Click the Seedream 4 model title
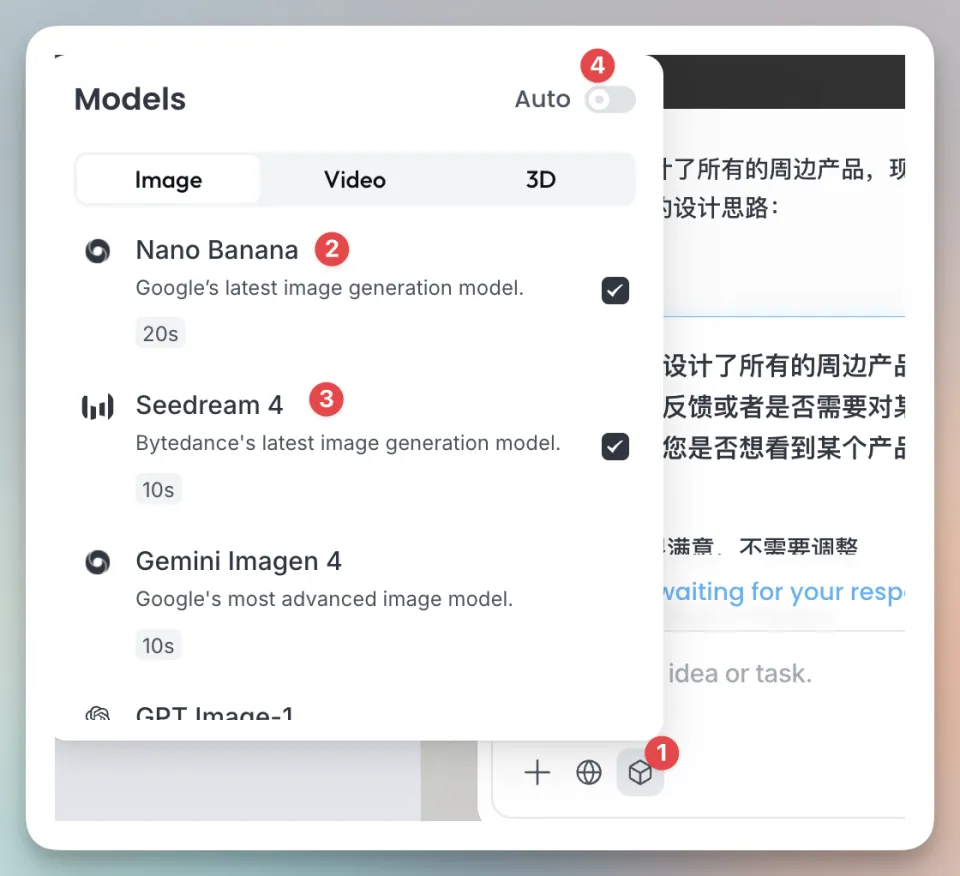This screenshot has width=960, height=876. point(209,405)
